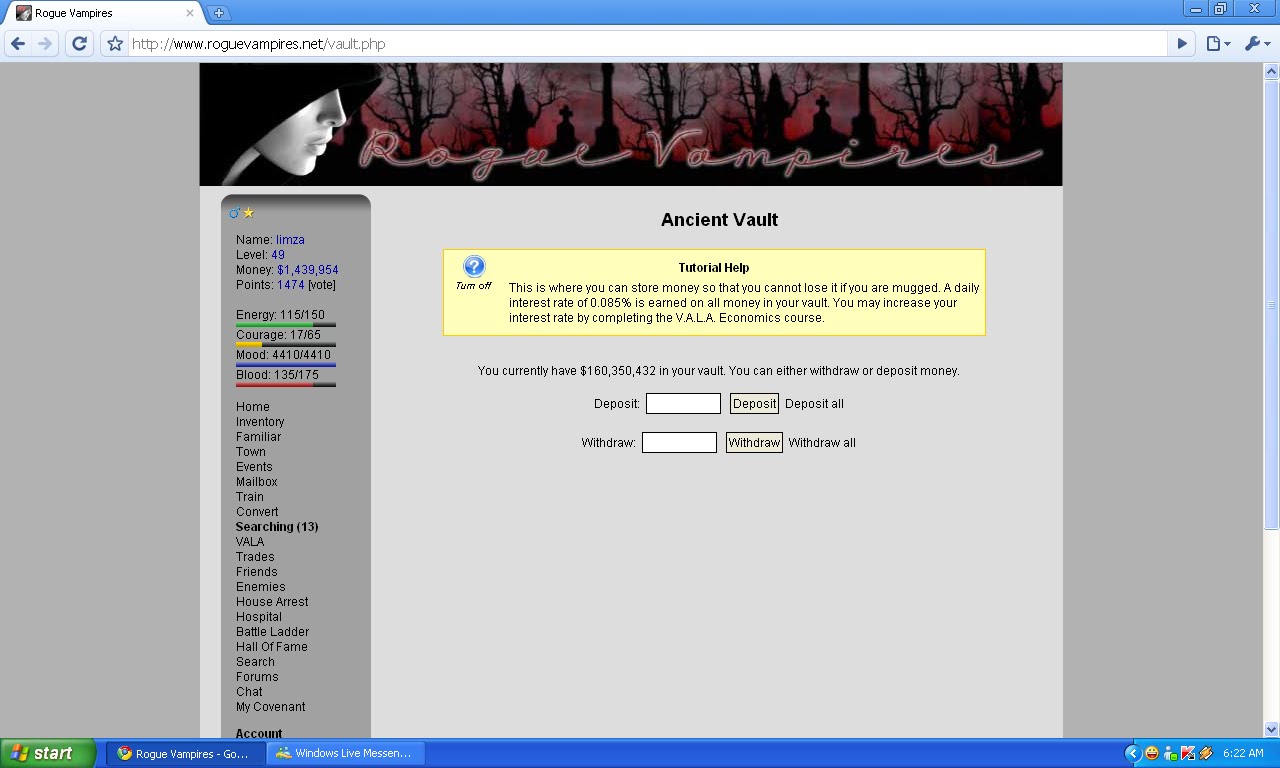1280x768 pixels.
Task: Open Events page
Action: (254, 467)
